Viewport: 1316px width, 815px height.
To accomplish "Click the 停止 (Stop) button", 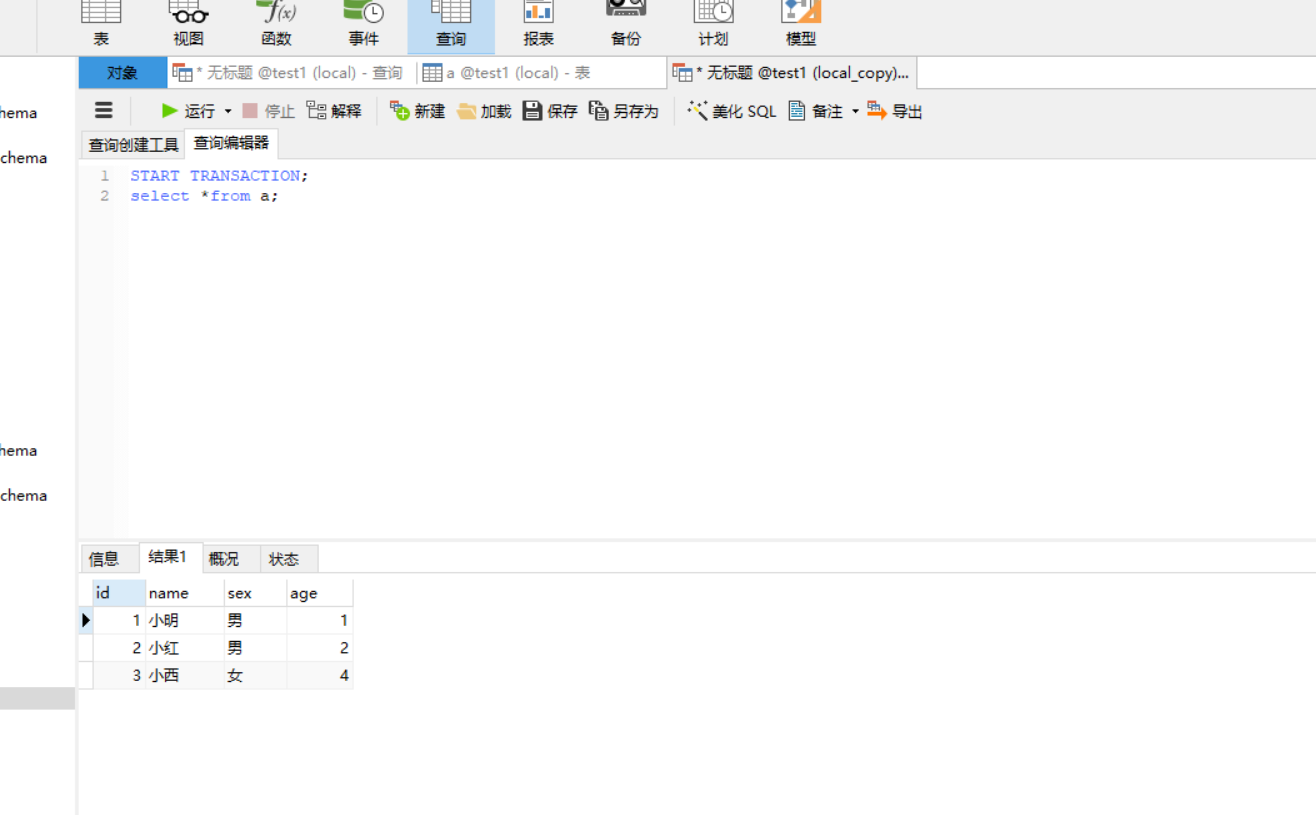I will point(268,111).
